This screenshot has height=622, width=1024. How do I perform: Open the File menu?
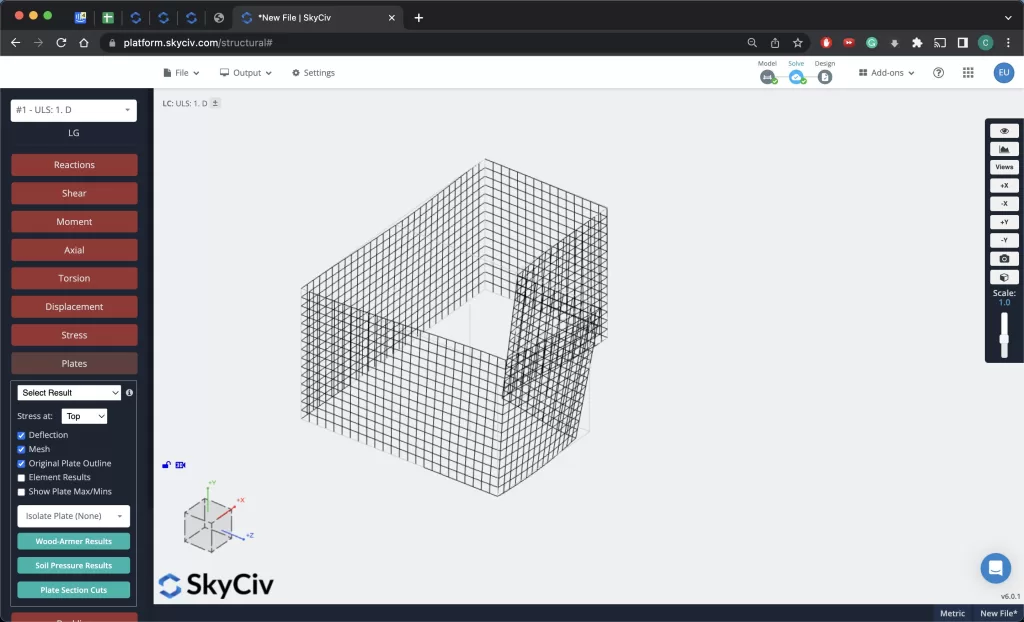click(x=181, y=73)
